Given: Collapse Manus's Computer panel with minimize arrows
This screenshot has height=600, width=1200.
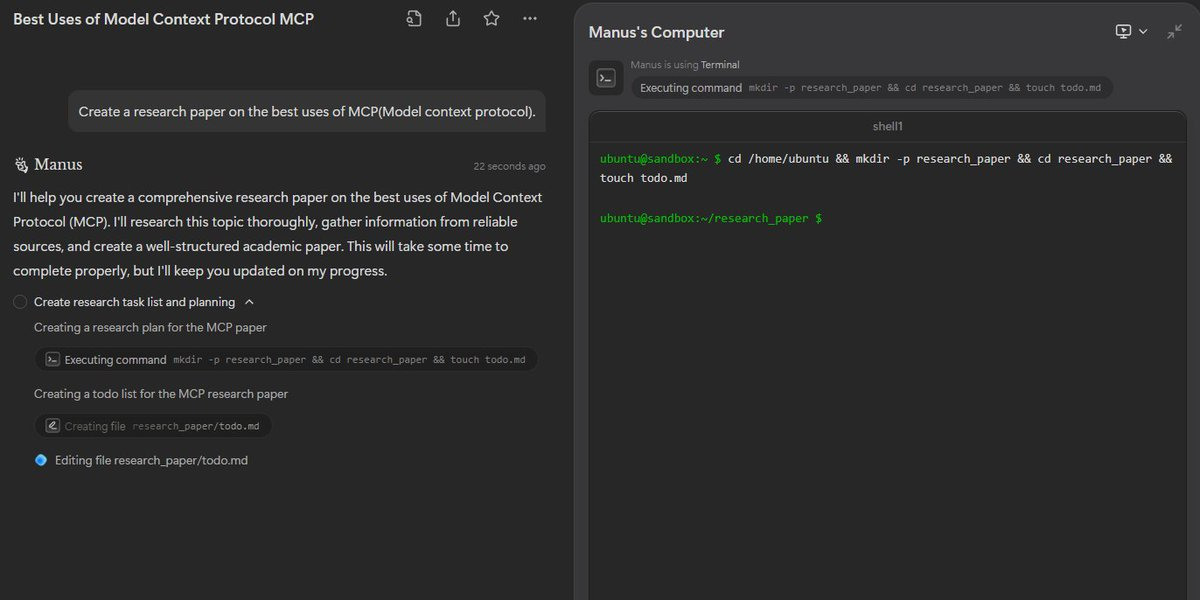Looking at the screenshot, I should tap(1174, 32).
